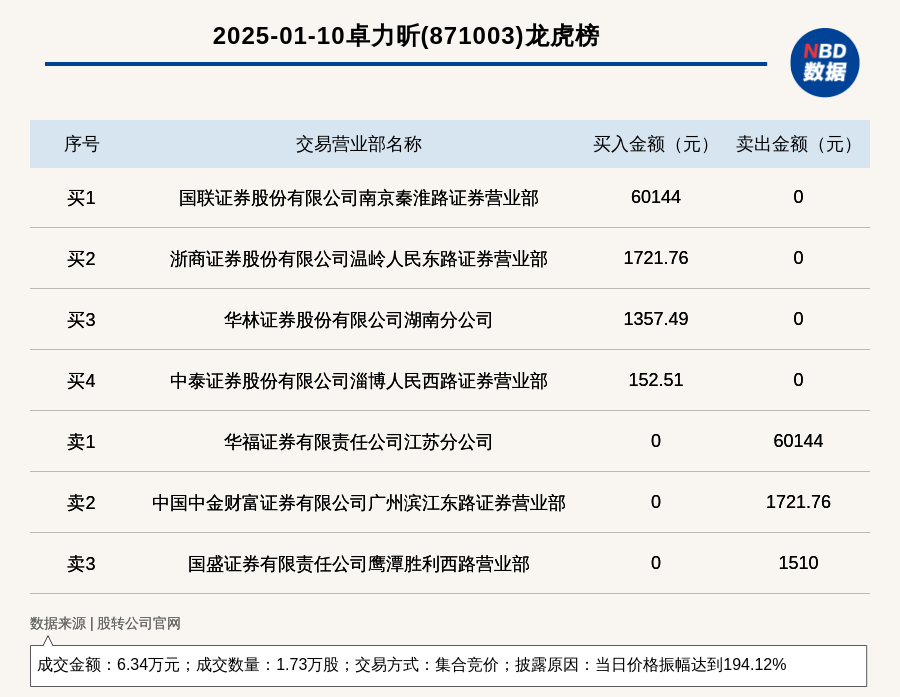Click 华林证券股份有限公司湖南分公司
Screen dimensions: 900x697
pos(359,320)
